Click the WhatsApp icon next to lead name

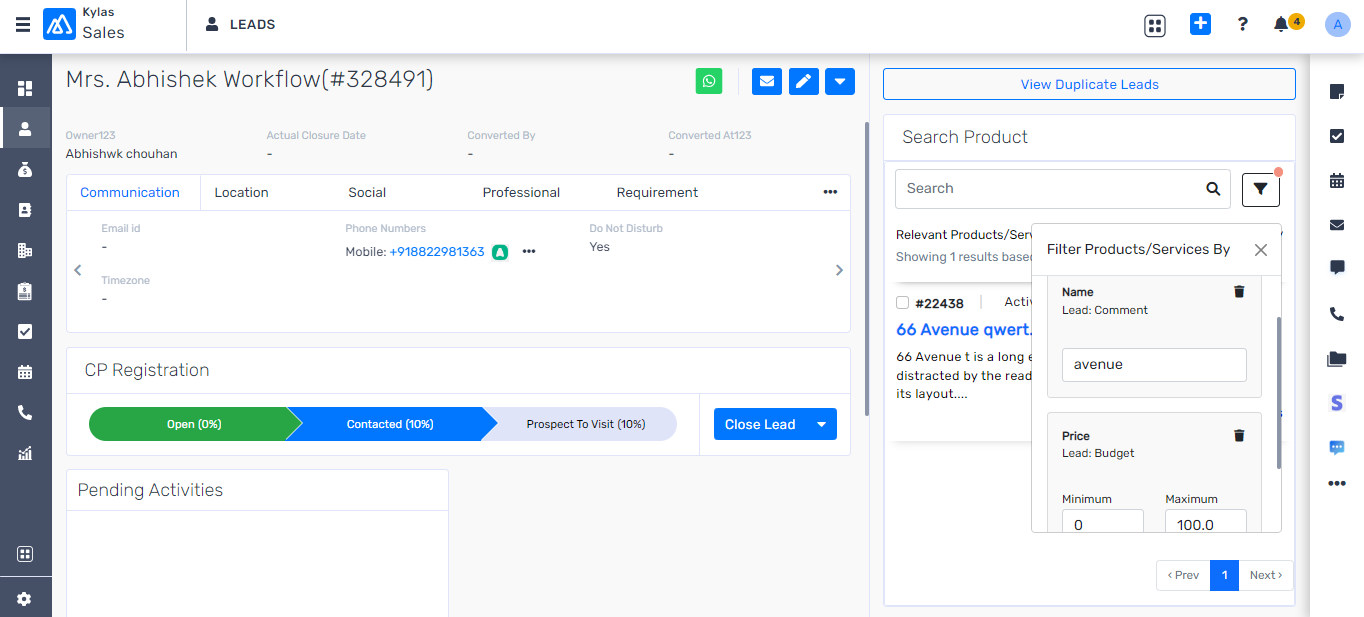pyautogui.click(x=709, y=81)
